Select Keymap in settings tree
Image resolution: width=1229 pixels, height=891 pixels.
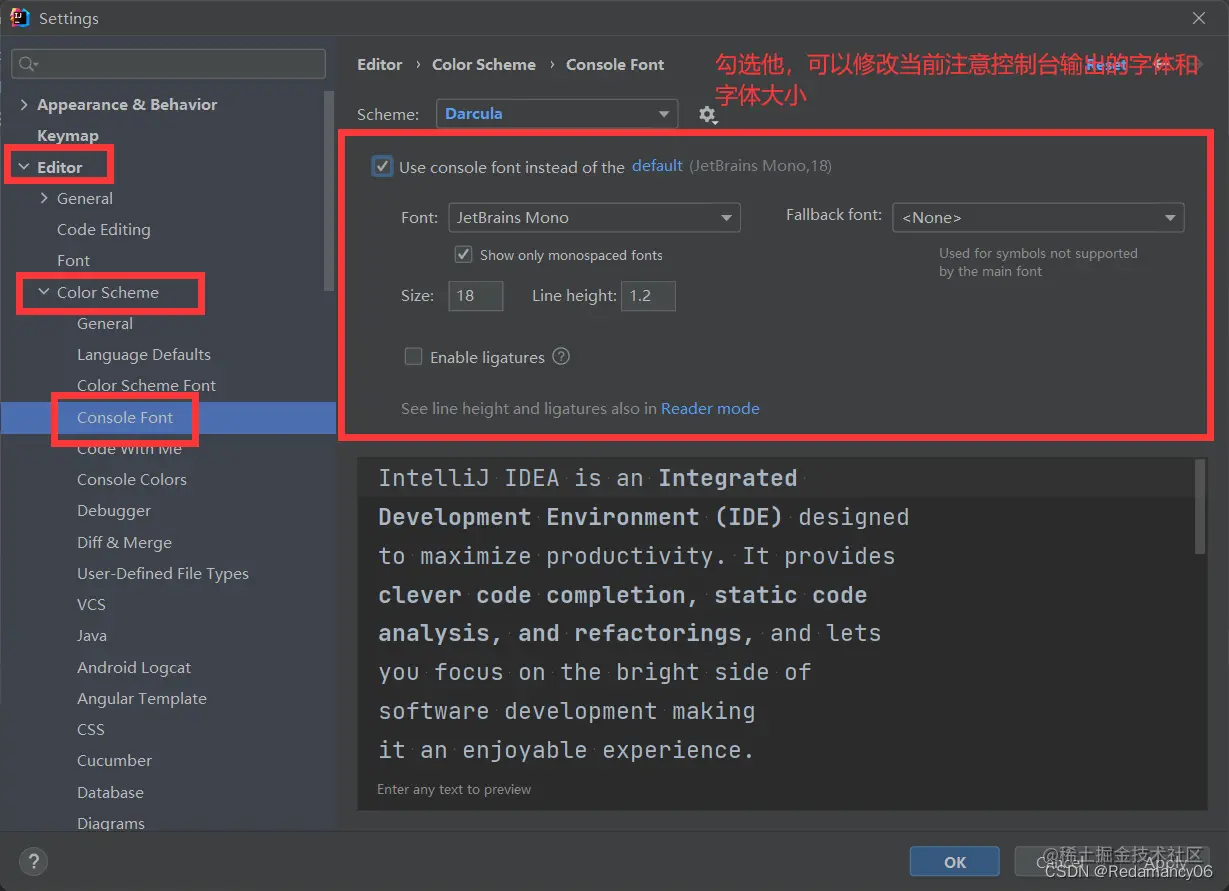tap(68, 135)
